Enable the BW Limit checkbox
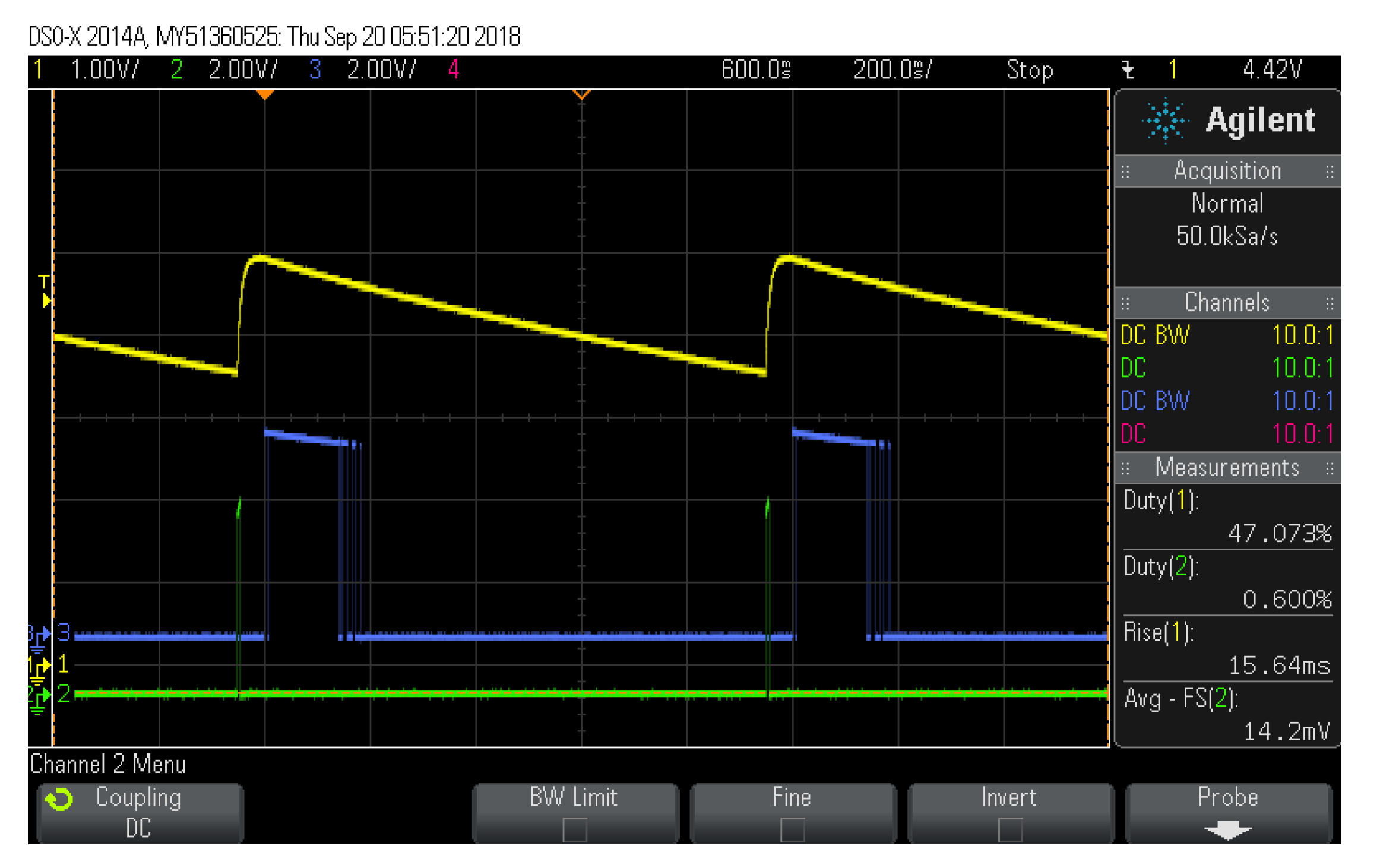 574,829
